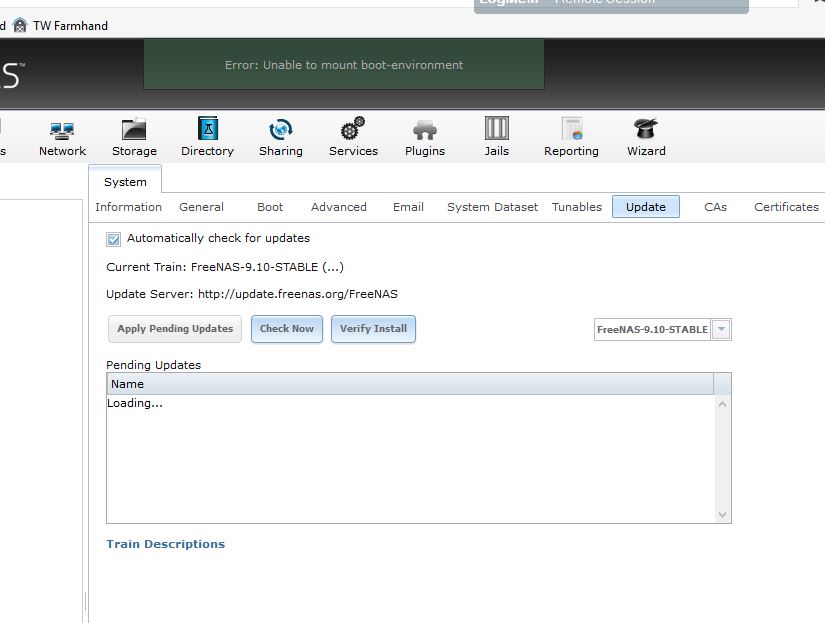The image size is (825, 623).
Task: Click the Check Now button
Action: click(x=287, y=329)
